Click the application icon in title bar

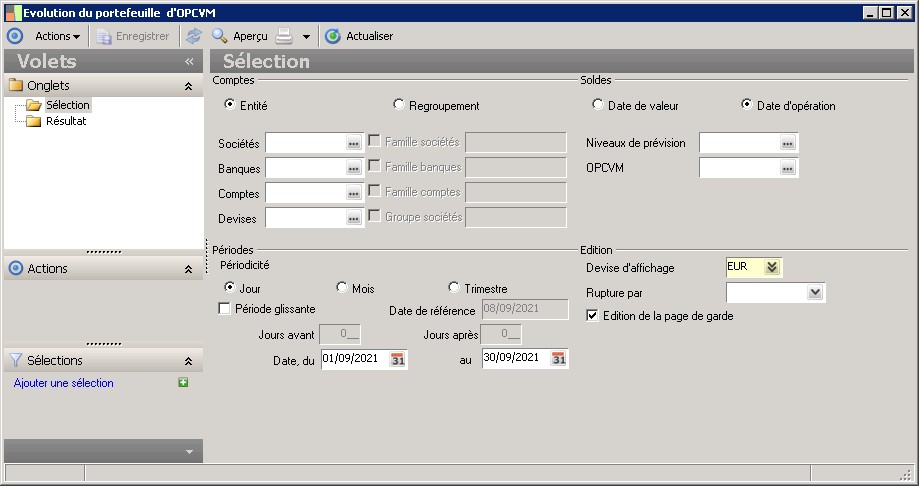[x=13, y=13]
